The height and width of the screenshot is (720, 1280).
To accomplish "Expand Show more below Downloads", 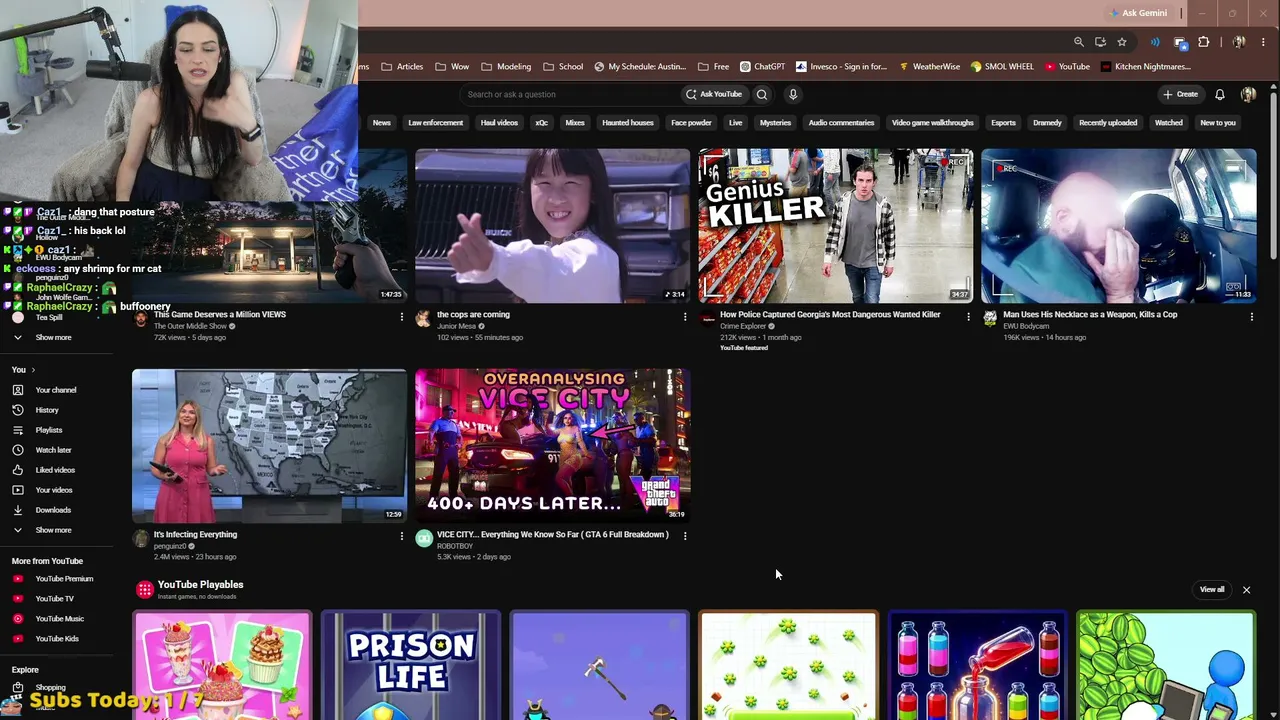I will pyautogui.click(x=53, y=530).
